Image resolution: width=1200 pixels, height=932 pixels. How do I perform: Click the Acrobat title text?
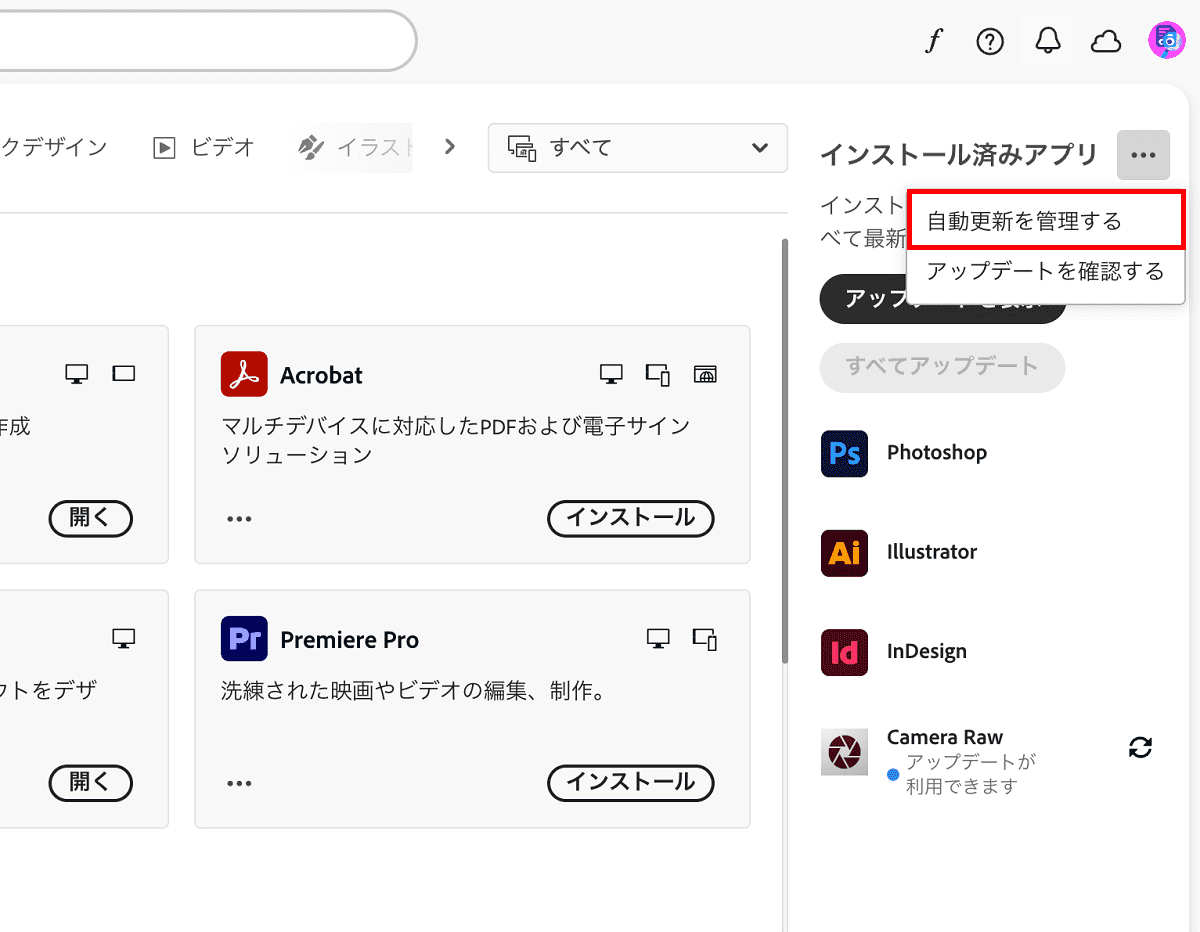pos(321,375)
